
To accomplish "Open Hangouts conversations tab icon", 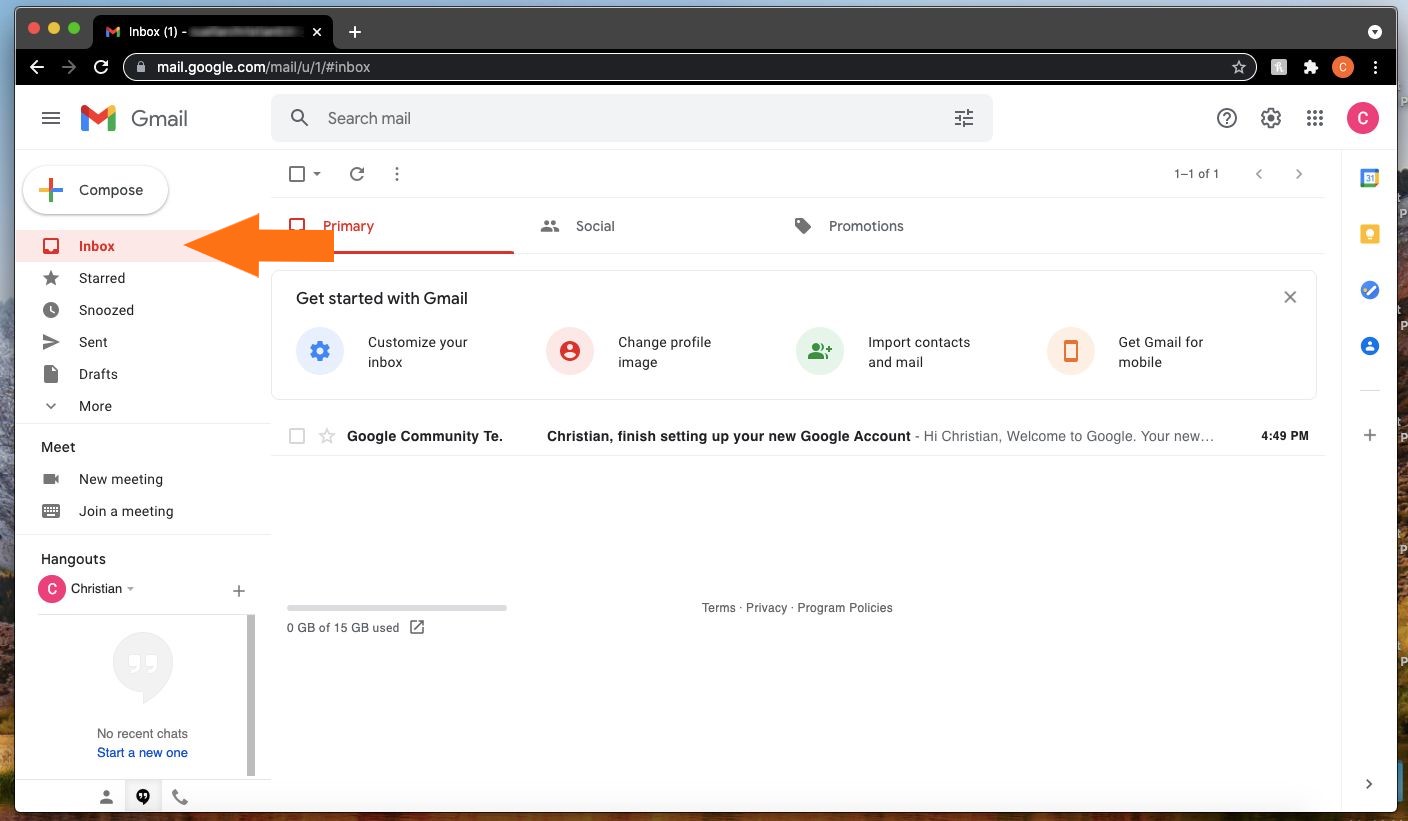I will tap(143, 797).
